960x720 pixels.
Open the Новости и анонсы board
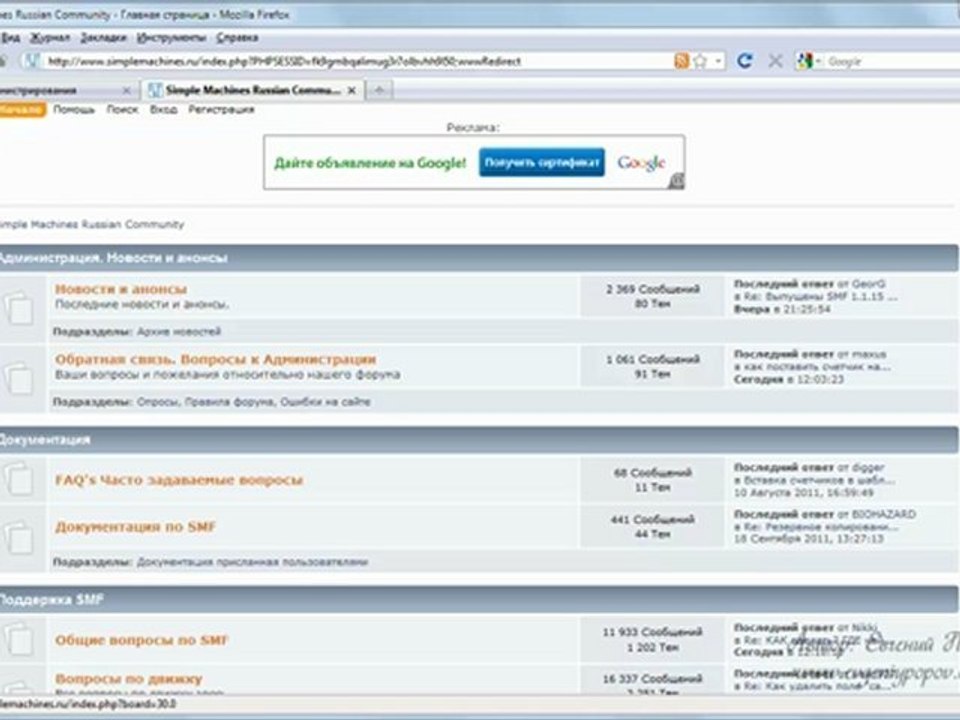point(121,288)
